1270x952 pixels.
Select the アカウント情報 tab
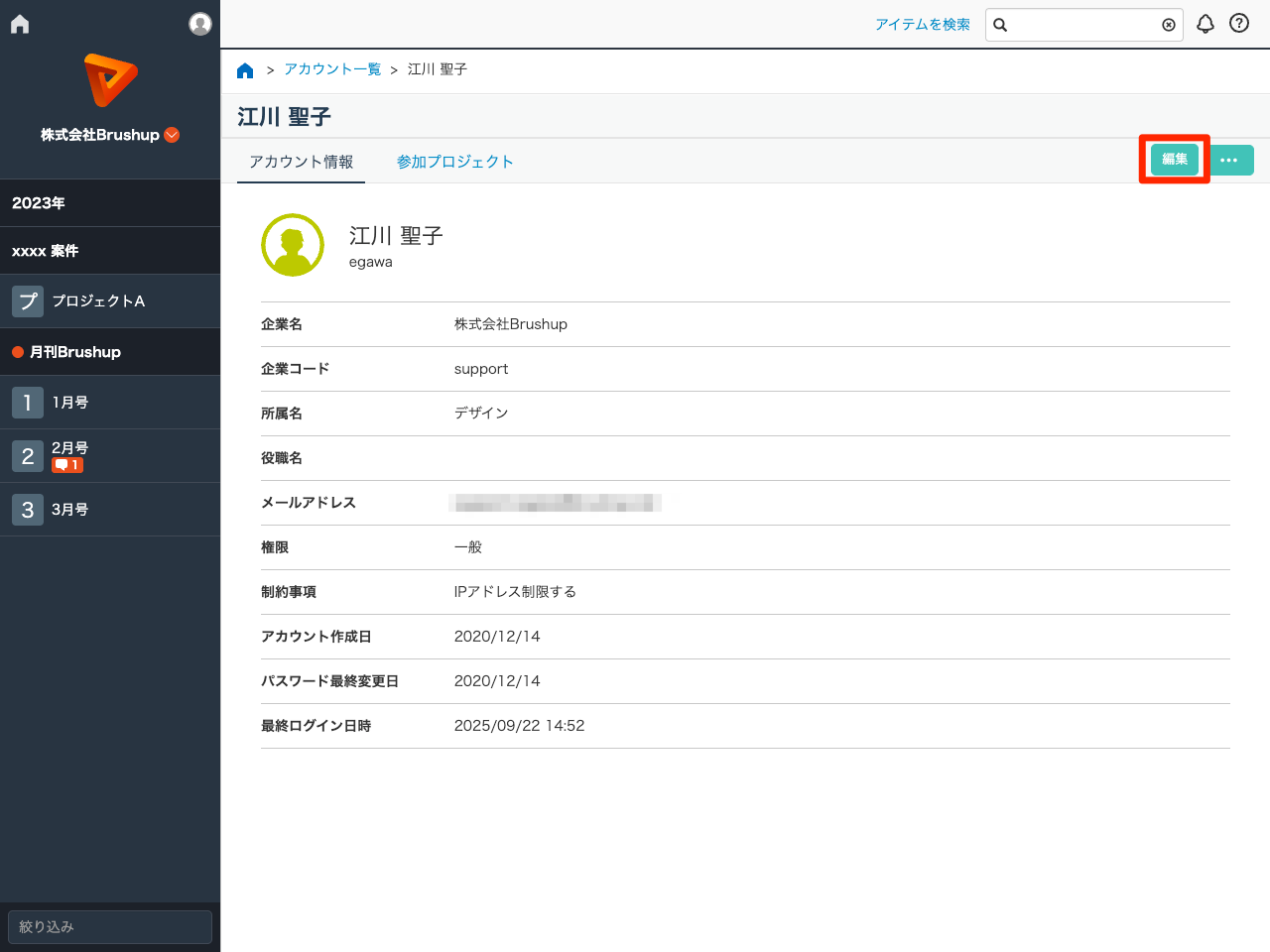coord(300,160)
